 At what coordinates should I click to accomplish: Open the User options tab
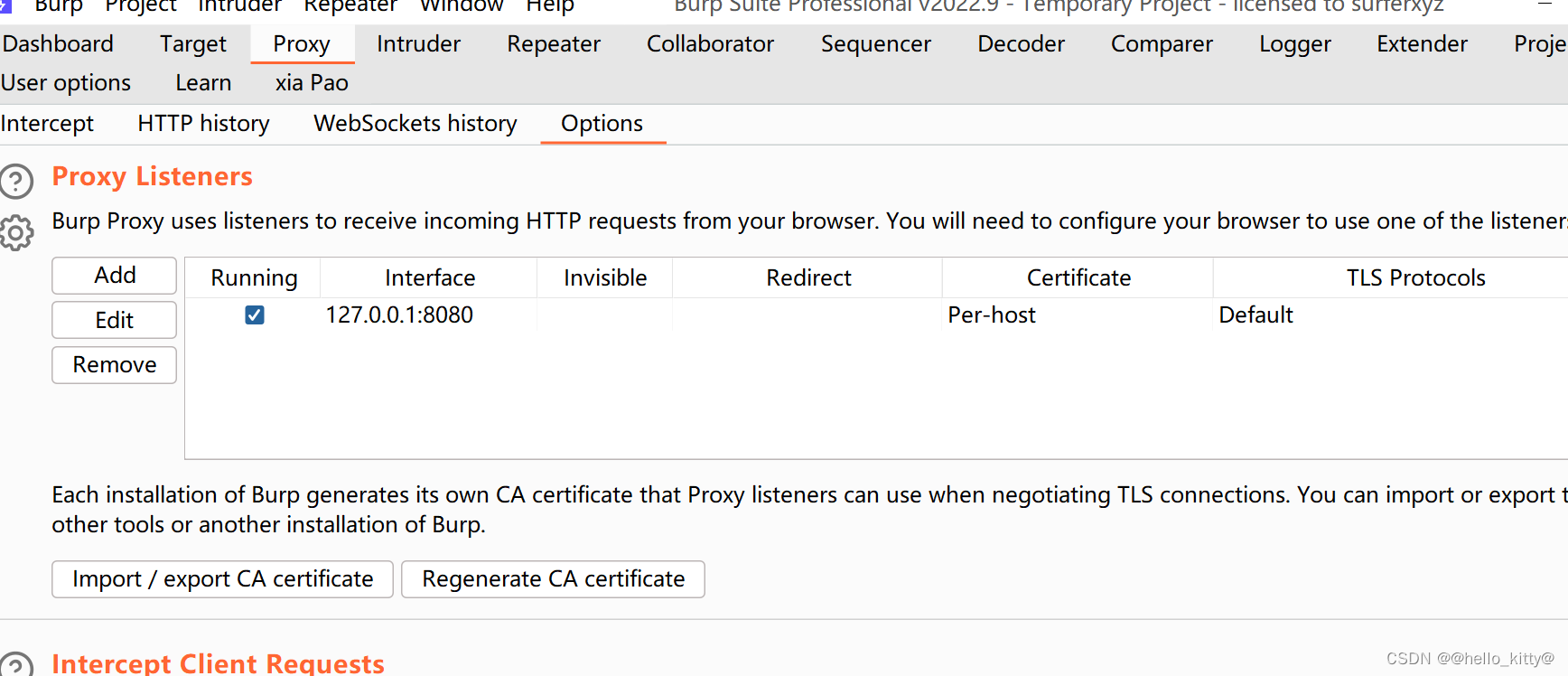66,82
